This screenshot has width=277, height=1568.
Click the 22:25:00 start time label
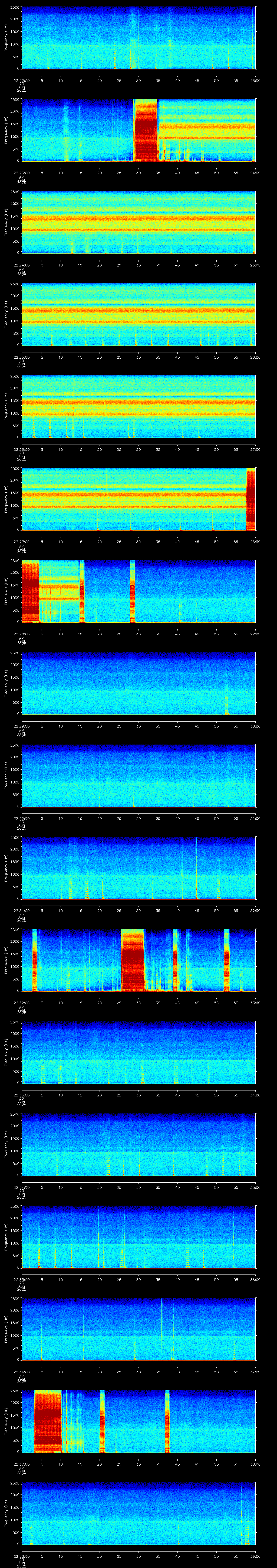tap(21, 357)
